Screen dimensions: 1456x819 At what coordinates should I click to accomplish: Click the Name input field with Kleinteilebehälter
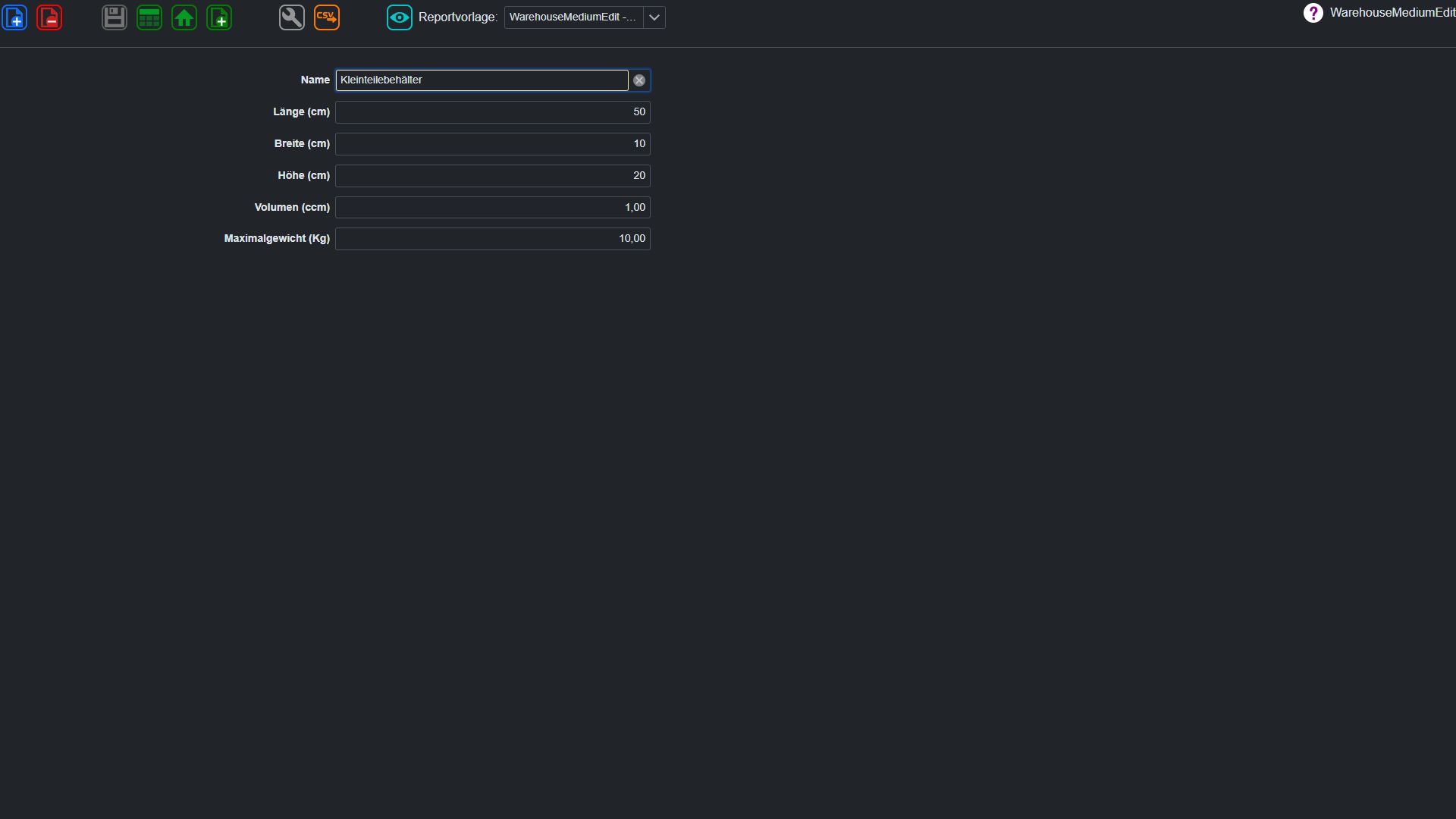click(x=482, y=80)
